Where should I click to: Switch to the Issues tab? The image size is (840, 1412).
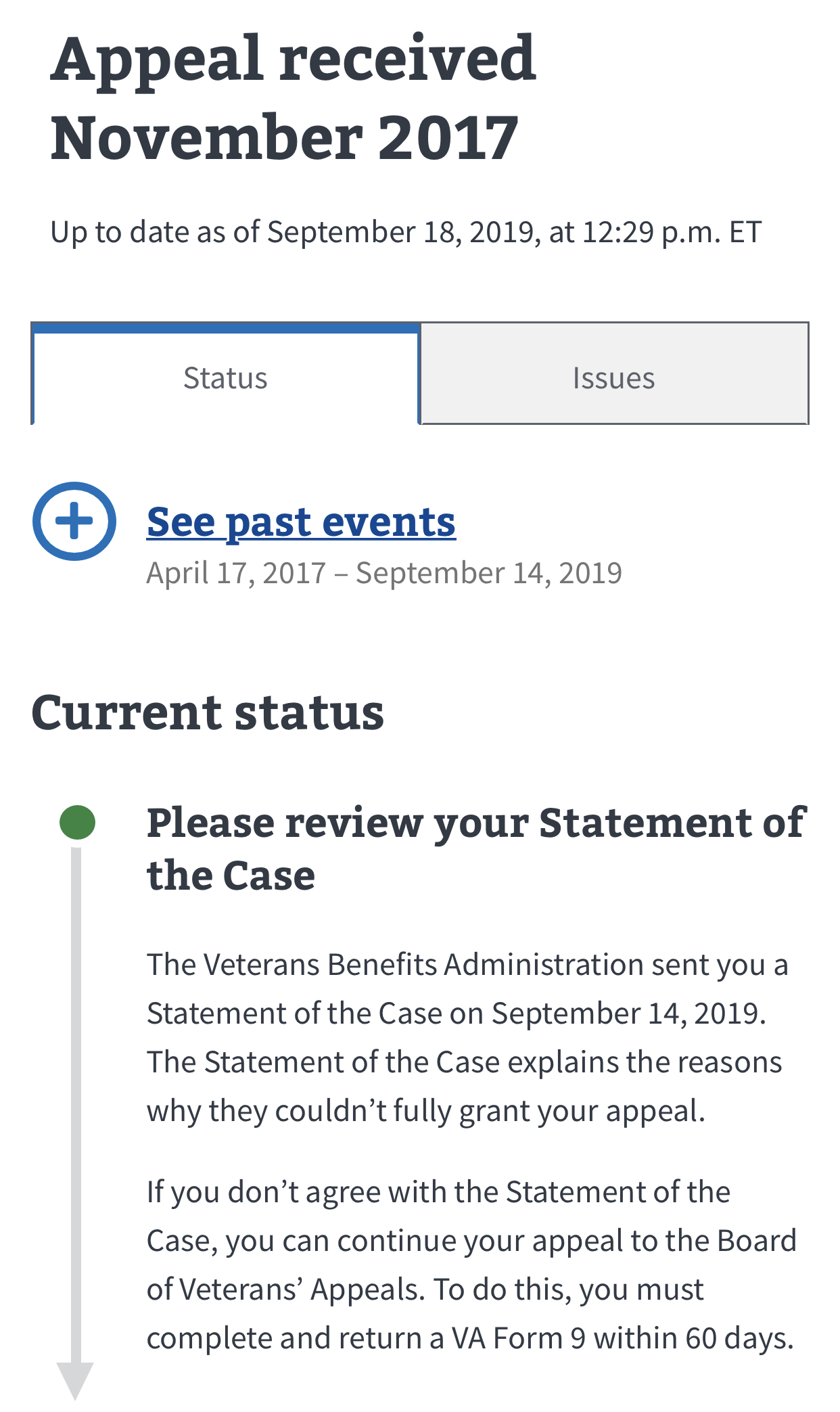[614, 376]
